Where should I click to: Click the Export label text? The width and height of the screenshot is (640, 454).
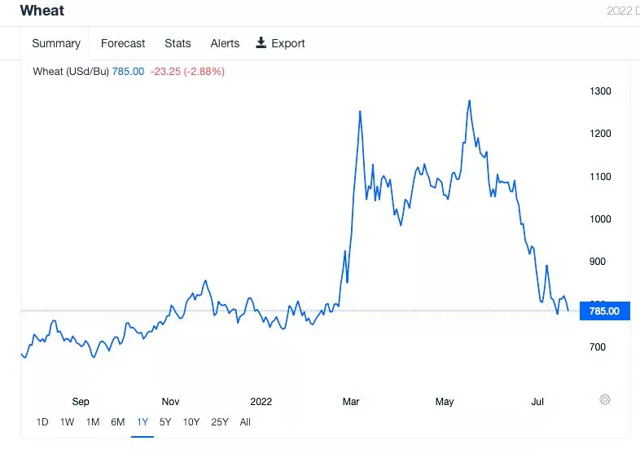[288, 43]
